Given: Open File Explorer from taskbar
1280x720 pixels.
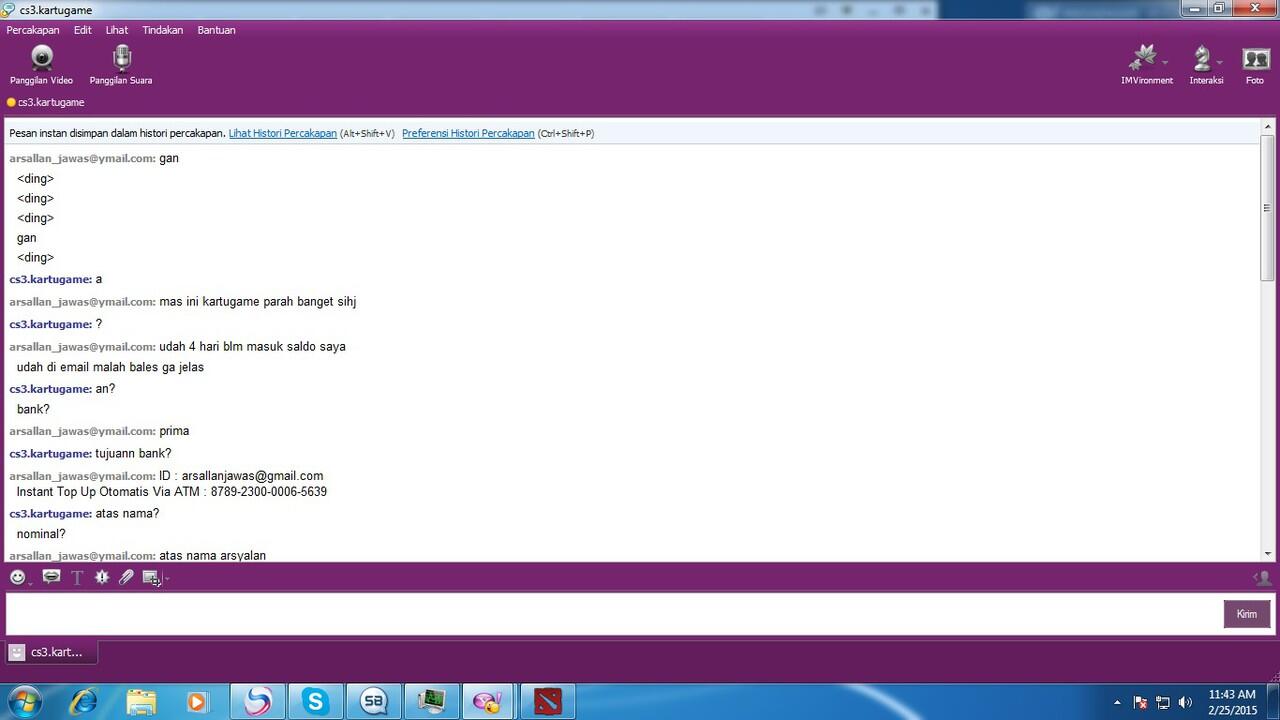Looking at the screenshot, I should pyautogui.click(x=141, y=701).
